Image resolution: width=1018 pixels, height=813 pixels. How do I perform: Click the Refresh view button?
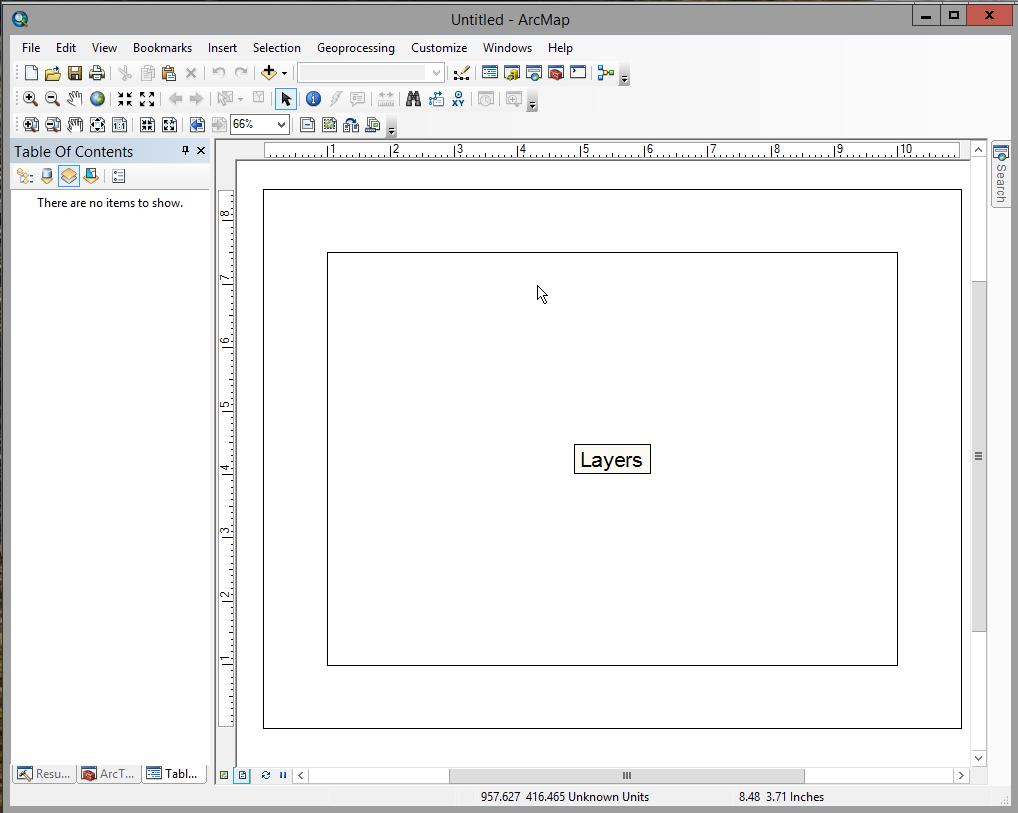(266, 775)
